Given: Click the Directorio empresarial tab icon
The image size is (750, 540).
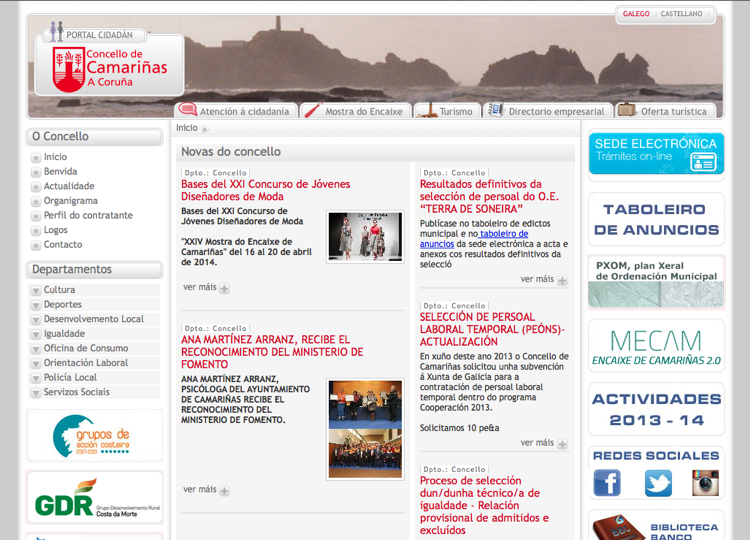Looking at the screenshot, I should tap(496, 110).
